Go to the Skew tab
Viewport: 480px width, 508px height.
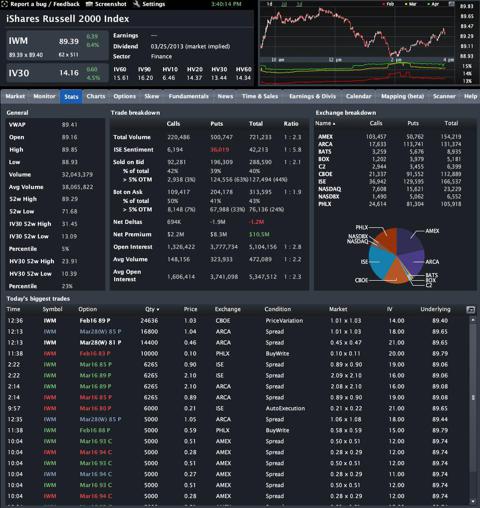pos(152,96)
